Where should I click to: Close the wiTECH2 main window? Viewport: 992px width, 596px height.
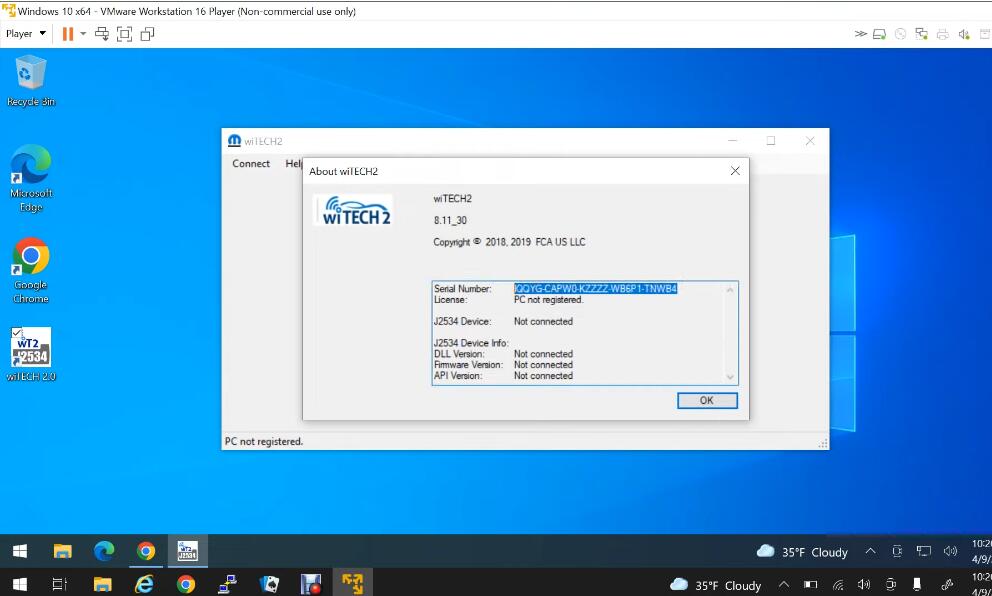pos(810,140)
